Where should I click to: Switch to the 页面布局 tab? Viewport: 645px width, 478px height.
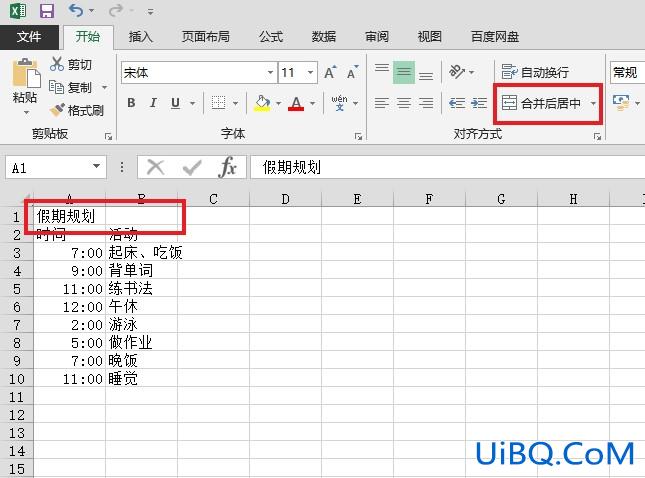click(206, 37)
